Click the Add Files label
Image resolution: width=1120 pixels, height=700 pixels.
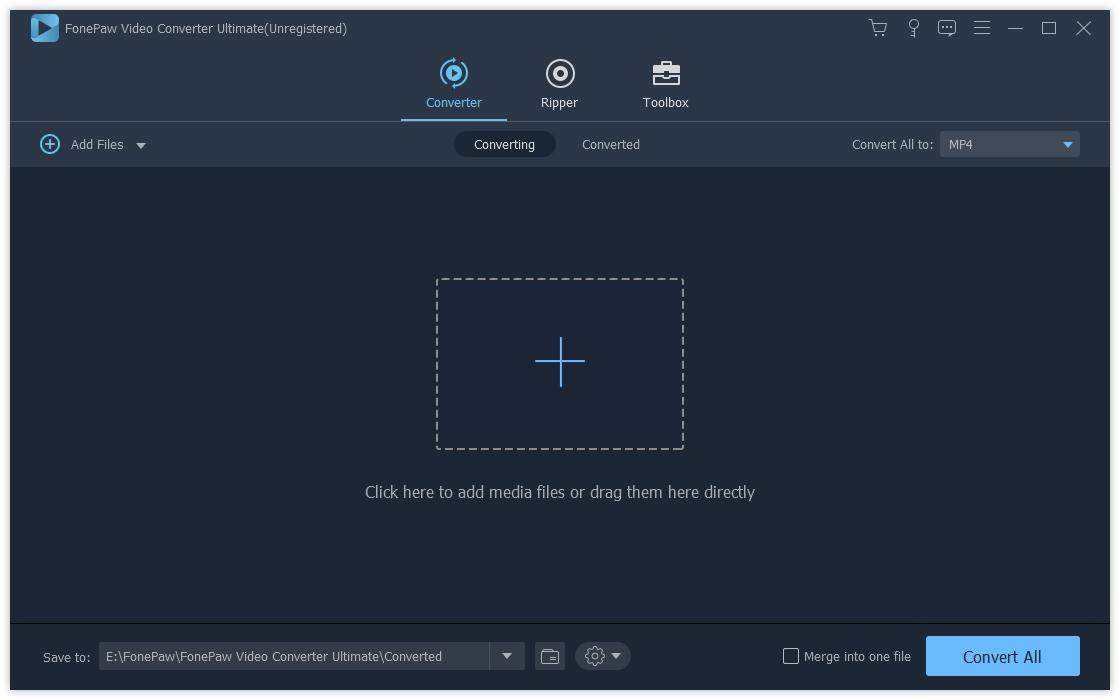[97, 144]
